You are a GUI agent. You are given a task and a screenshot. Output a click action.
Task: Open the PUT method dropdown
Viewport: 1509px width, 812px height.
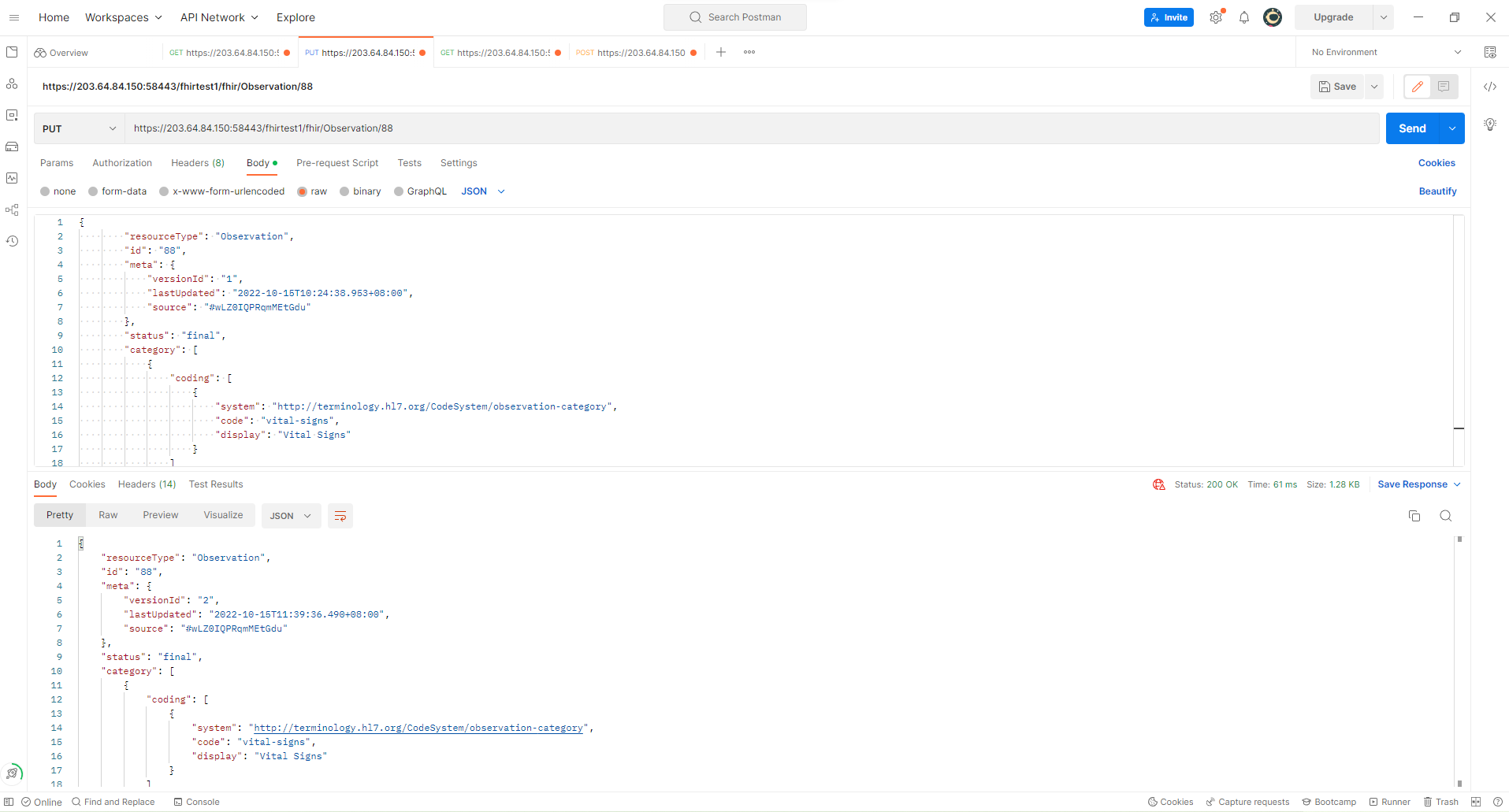click(x=79, y=128)
